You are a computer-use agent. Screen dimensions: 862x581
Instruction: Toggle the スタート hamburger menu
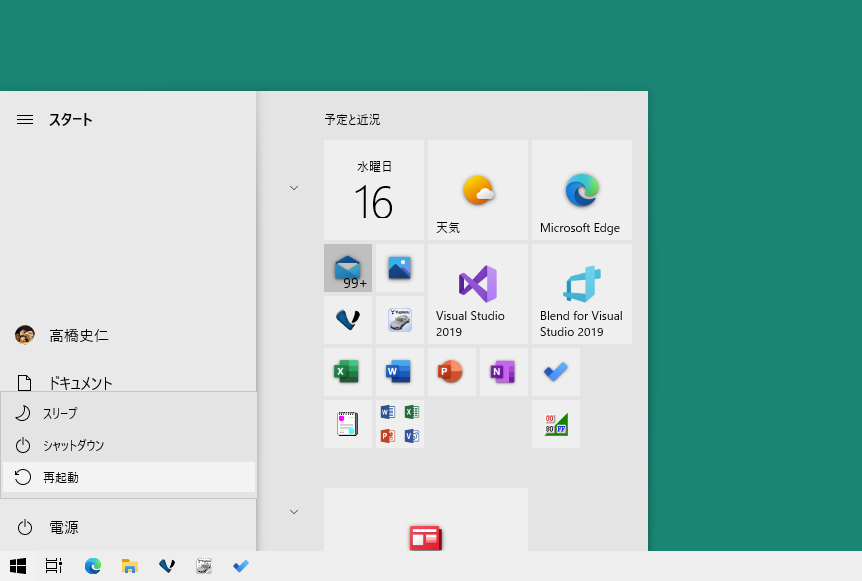[25, 119]
